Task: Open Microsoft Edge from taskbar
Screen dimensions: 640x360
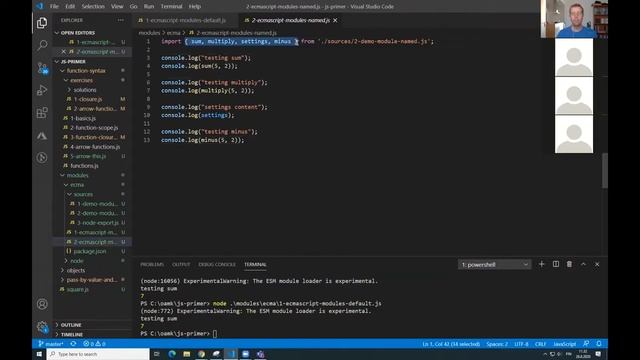Action: click(172, 354)
